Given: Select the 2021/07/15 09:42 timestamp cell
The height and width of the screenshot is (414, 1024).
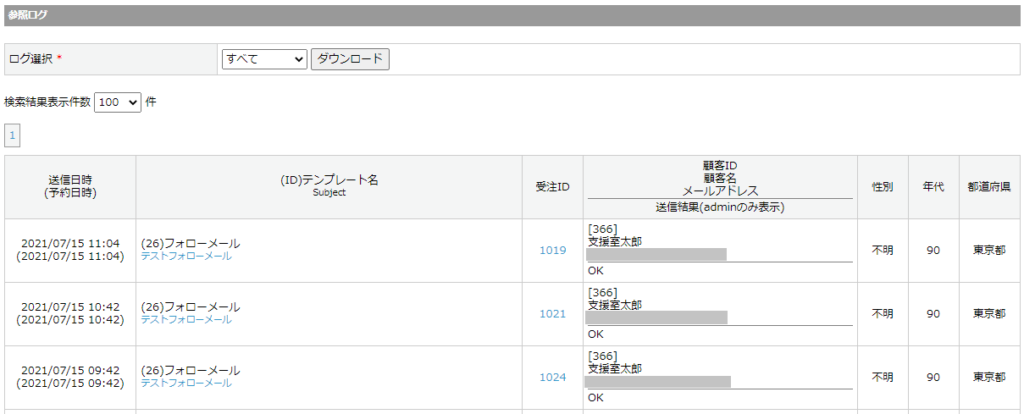Looking at the screenshot, I should 71,377.
